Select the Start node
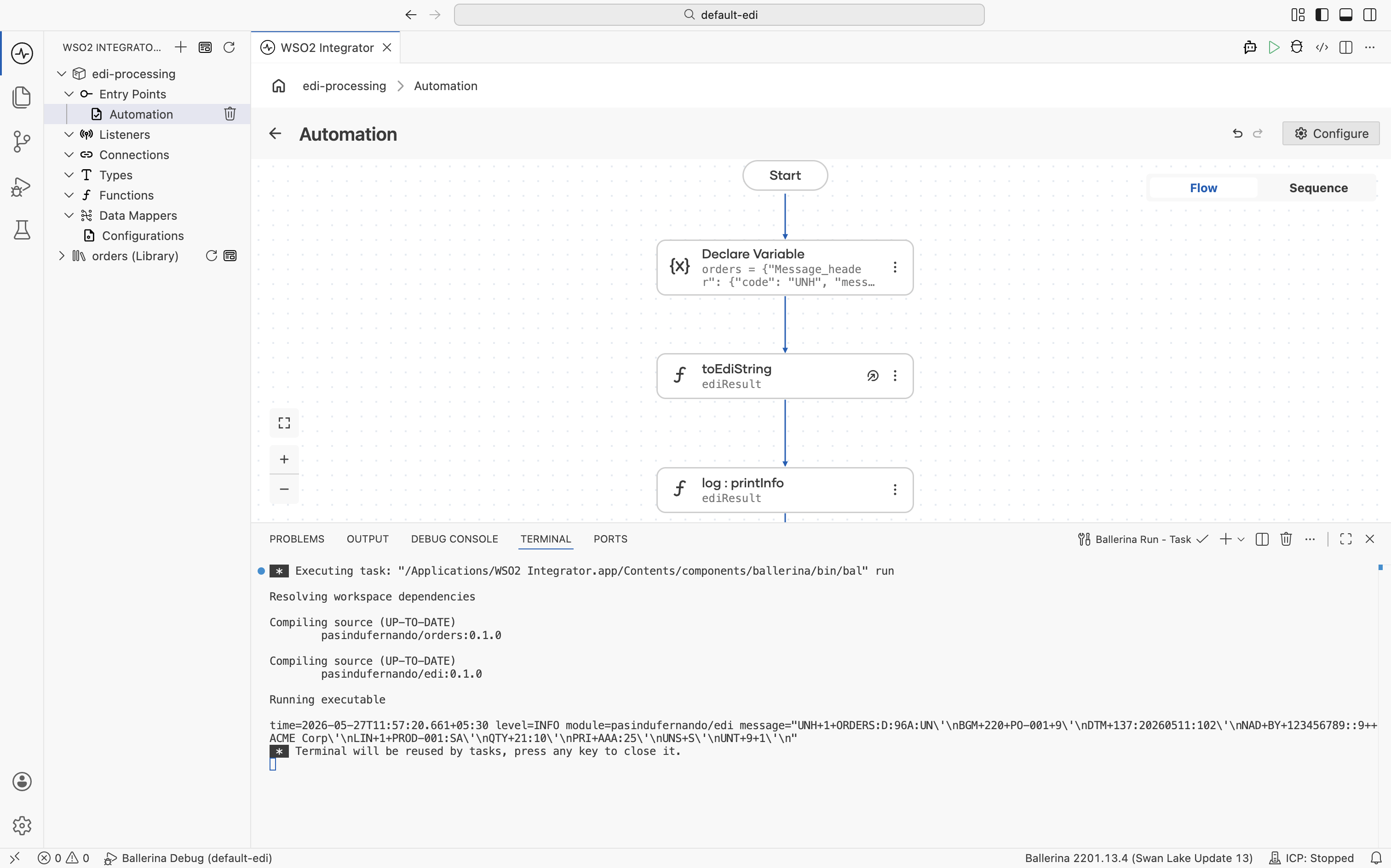 point(785,175)
